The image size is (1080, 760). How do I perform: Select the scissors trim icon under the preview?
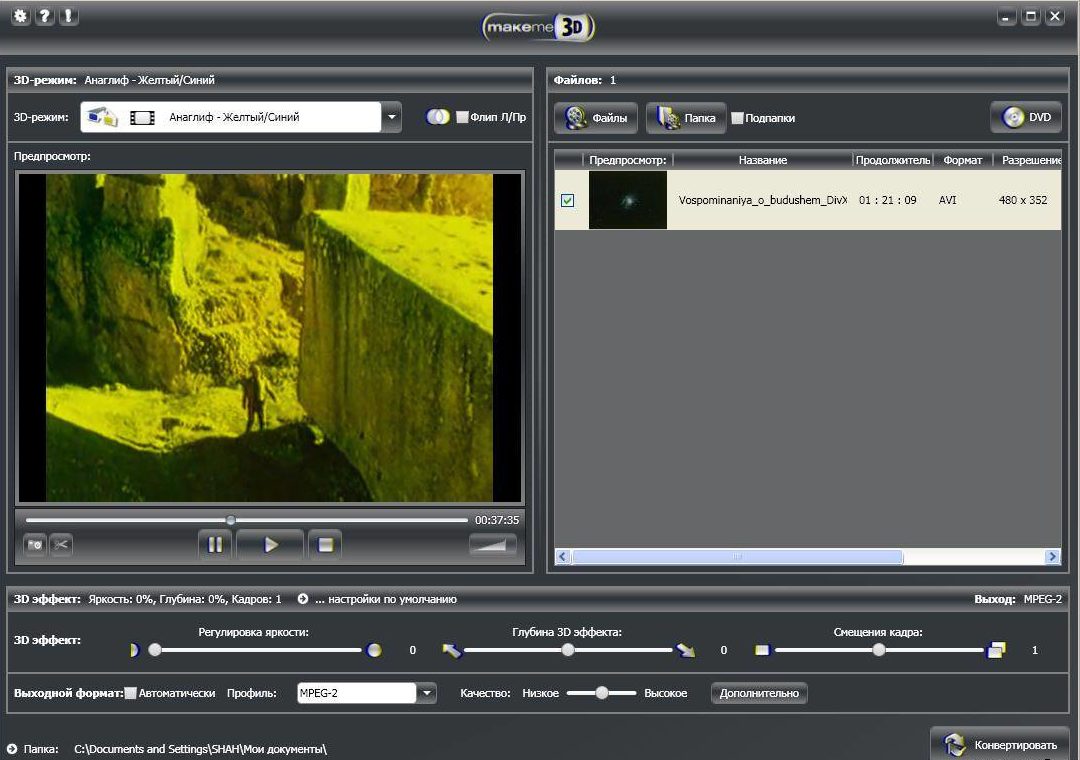(x=61, y=545)
